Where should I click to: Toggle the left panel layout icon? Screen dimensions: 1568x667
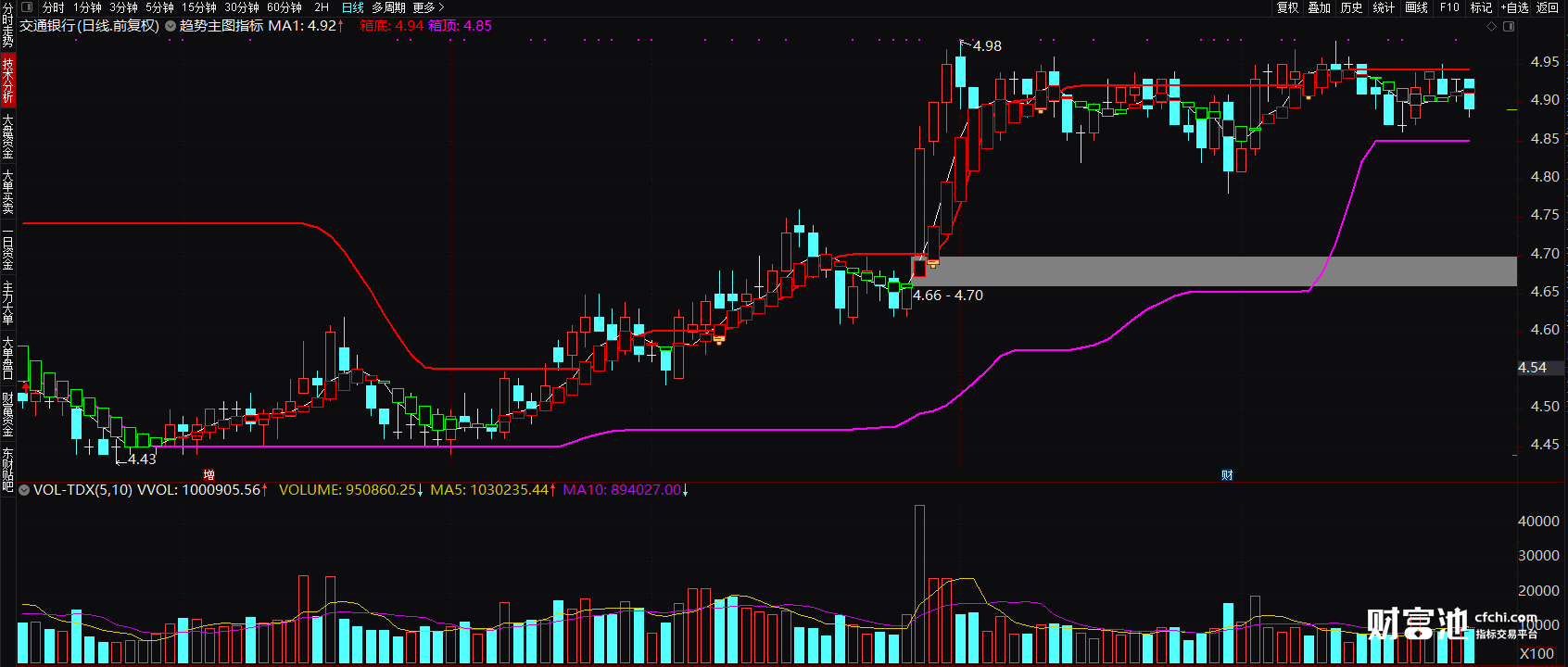click(27, 7)
